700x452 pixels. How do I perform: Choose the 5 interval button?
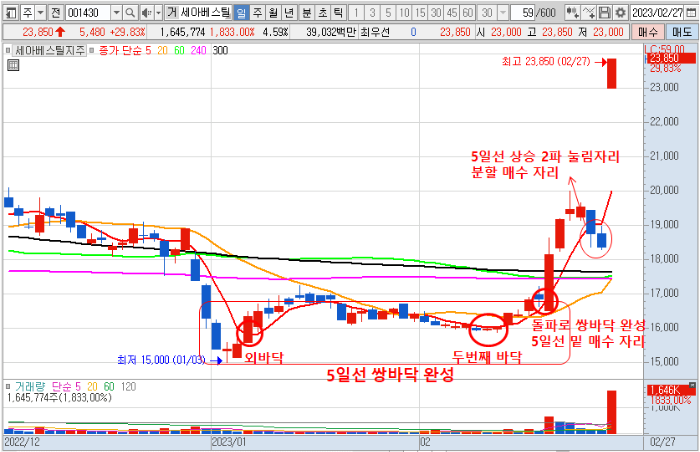click(388, 13)
